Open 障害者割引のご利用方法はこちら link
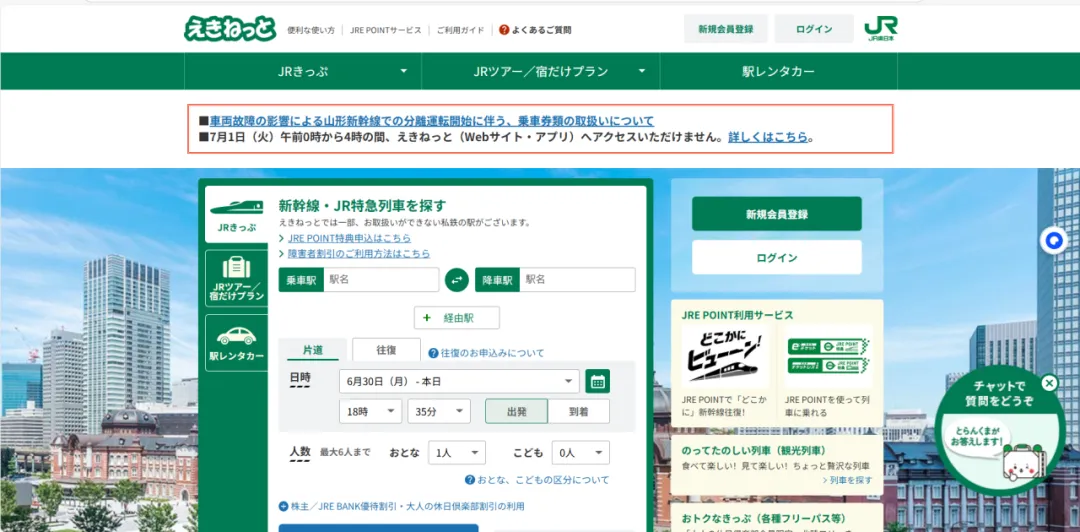 pos(359,254)
